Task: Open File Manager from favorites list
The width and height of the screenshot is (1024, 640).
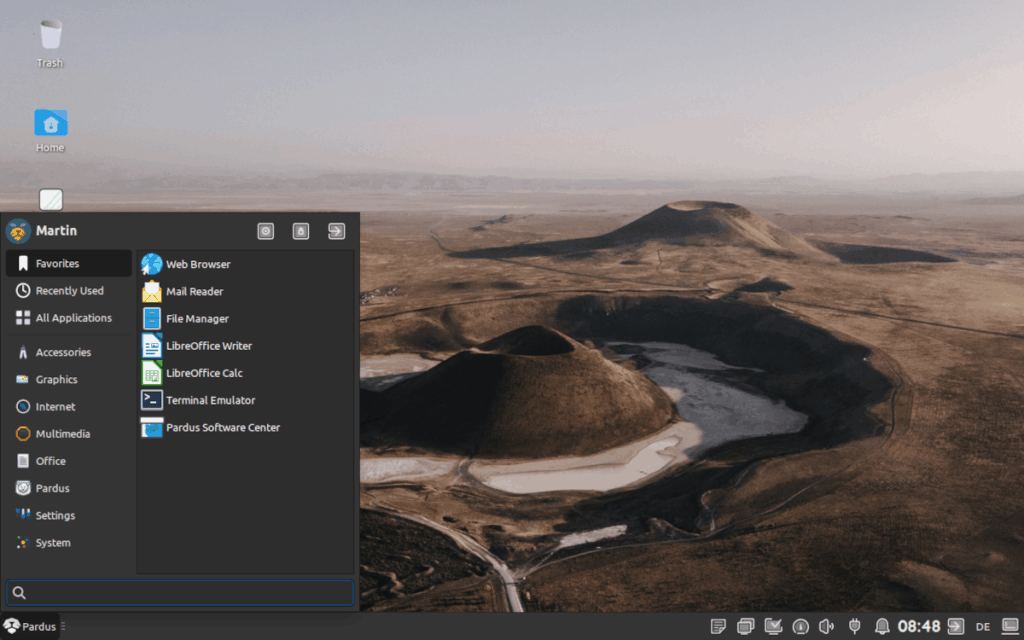Action: point(185,319)
